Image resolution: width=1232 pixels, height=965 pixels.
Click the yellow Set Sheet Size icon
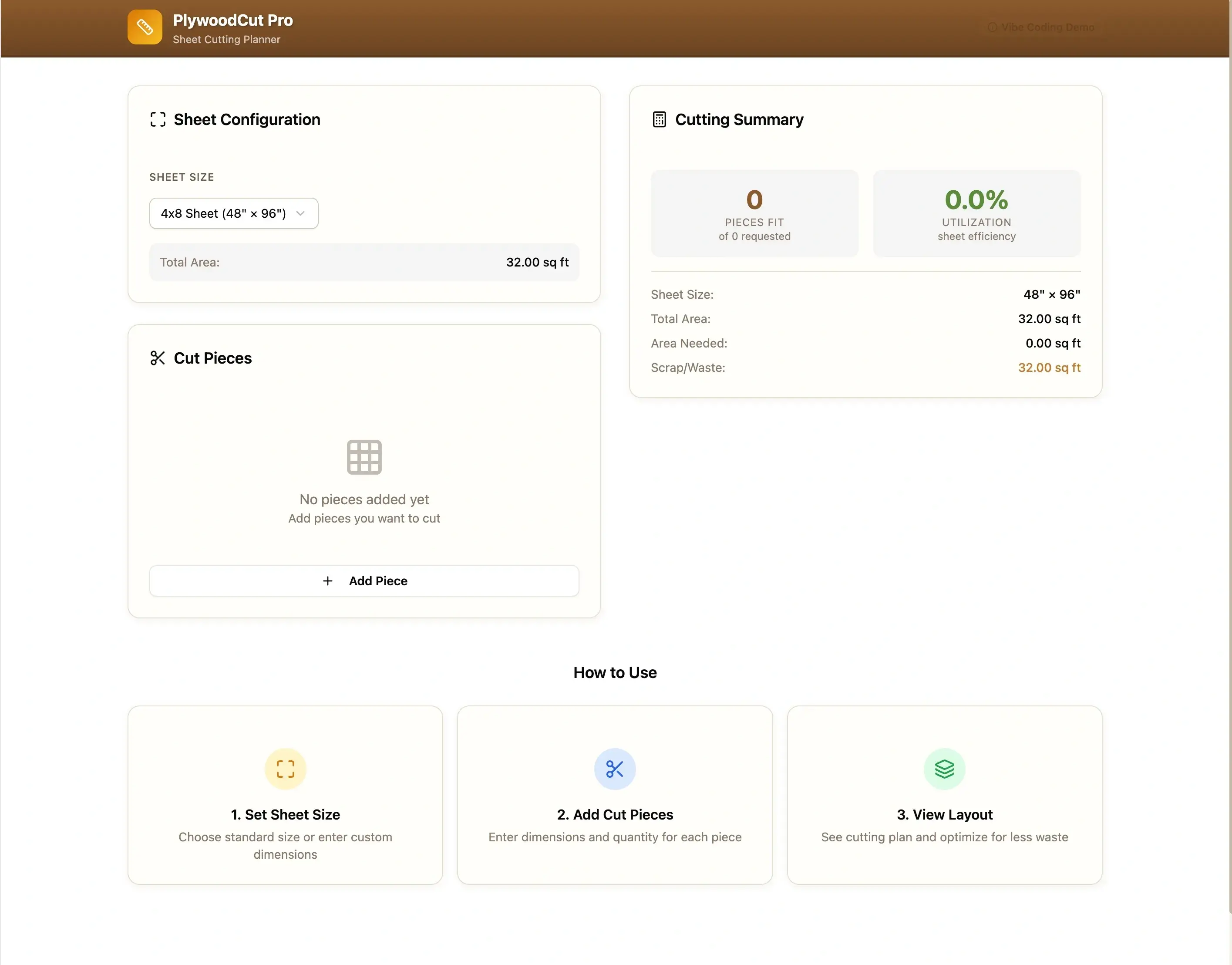click(x=285, y=768)
